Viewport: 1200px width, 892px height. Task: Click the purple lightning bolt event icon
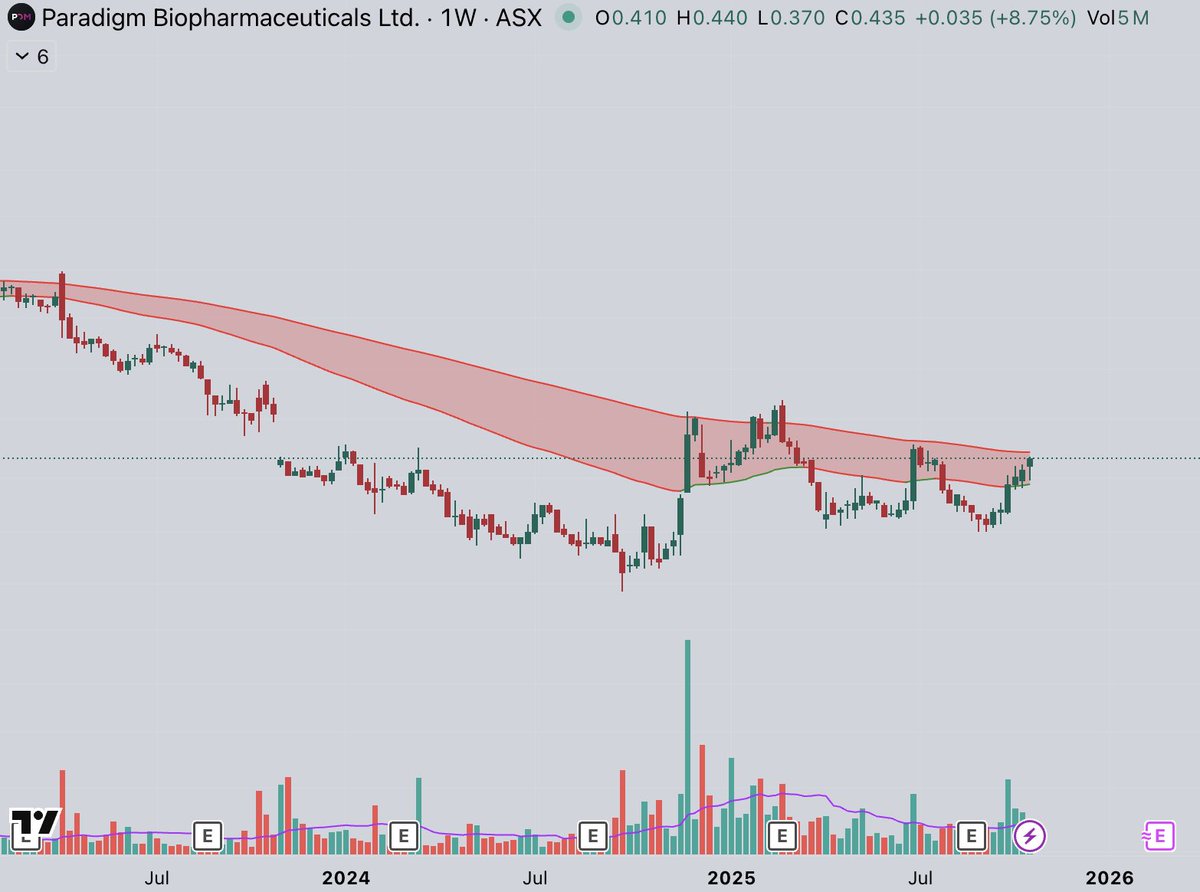(x=1031, y=835)
